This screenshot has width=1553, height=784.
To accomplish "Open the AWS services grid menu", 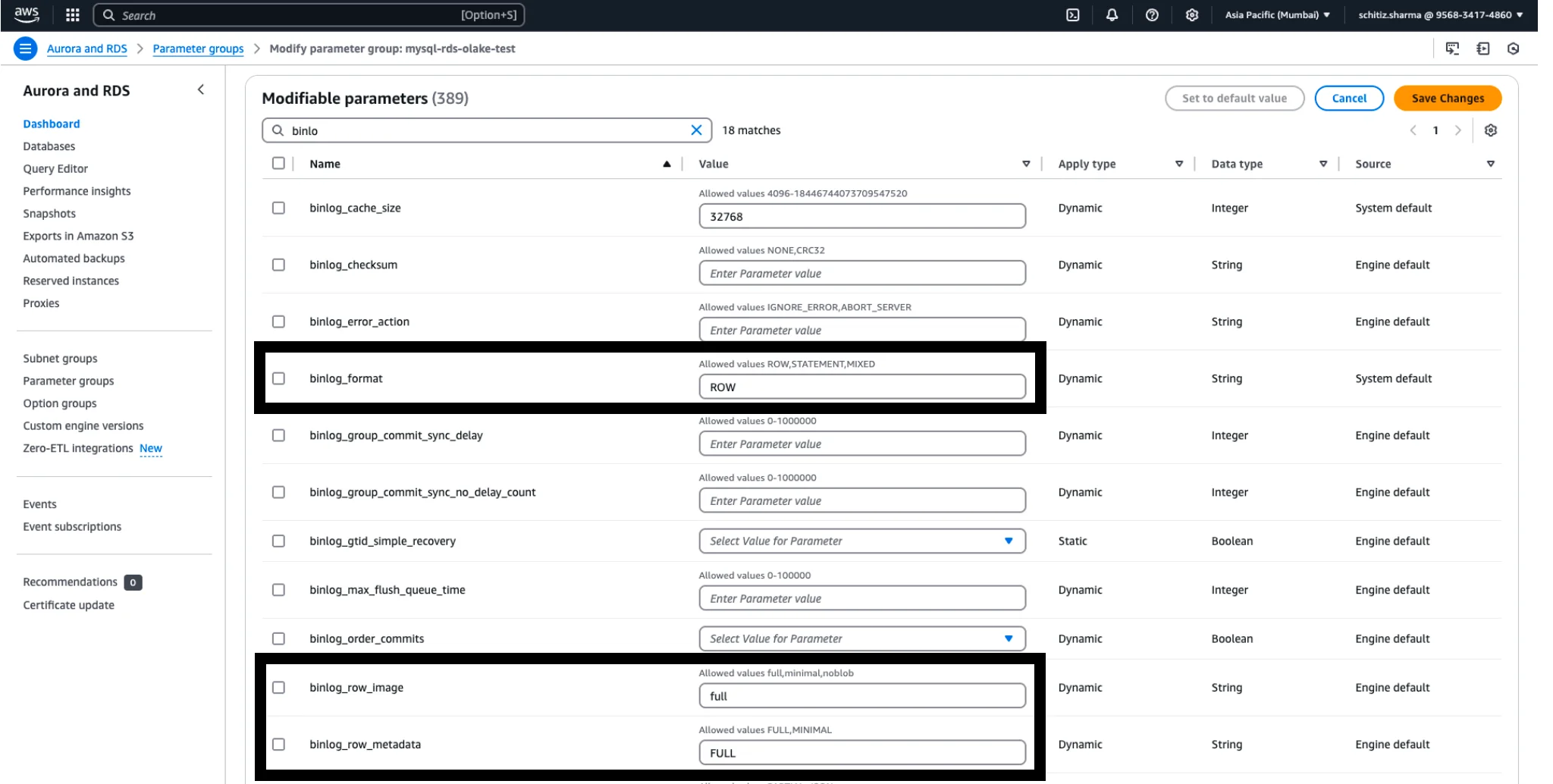I will tap(73, 15).
